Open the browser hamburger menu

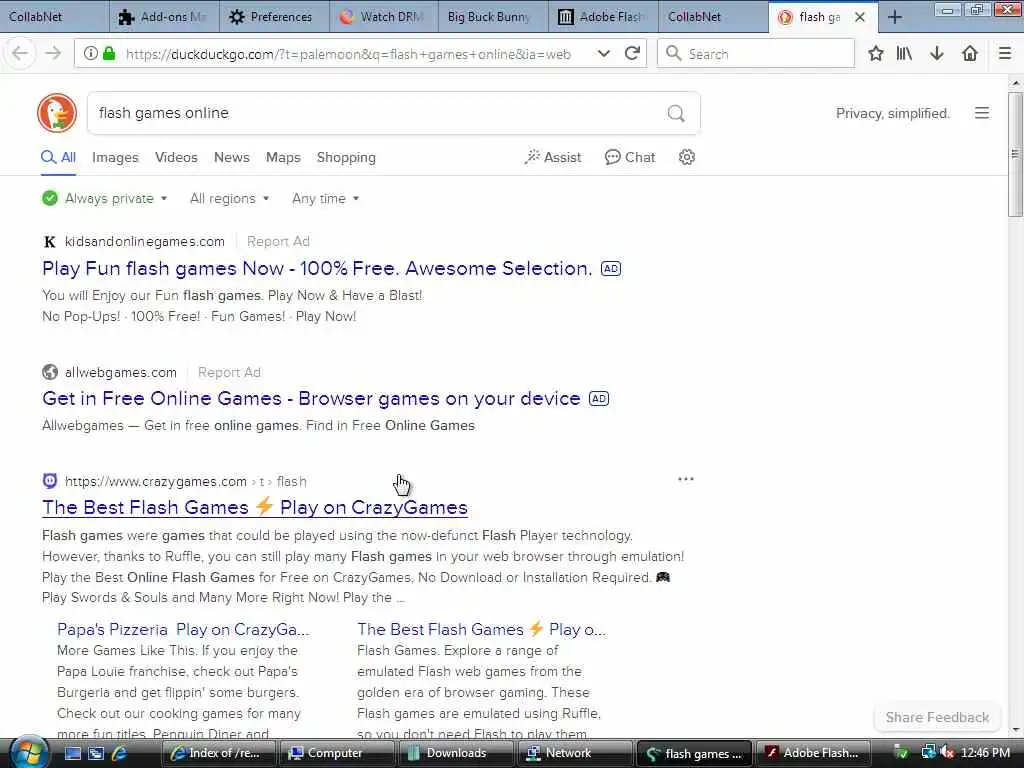pos(1004,54)
